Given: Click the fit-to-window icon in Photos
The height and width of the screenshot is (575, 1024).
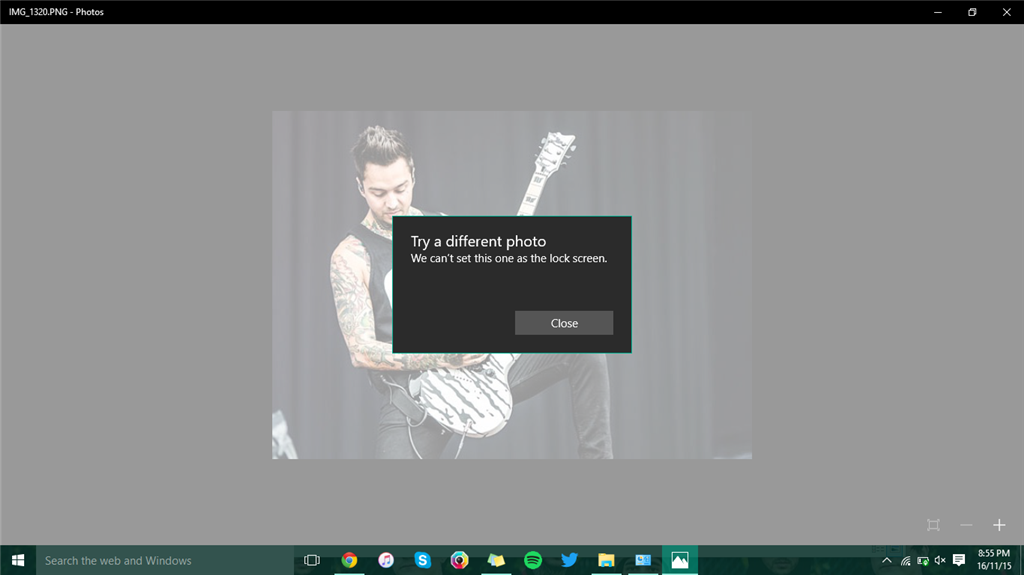Looking at the screenshot, I should 933,525.
